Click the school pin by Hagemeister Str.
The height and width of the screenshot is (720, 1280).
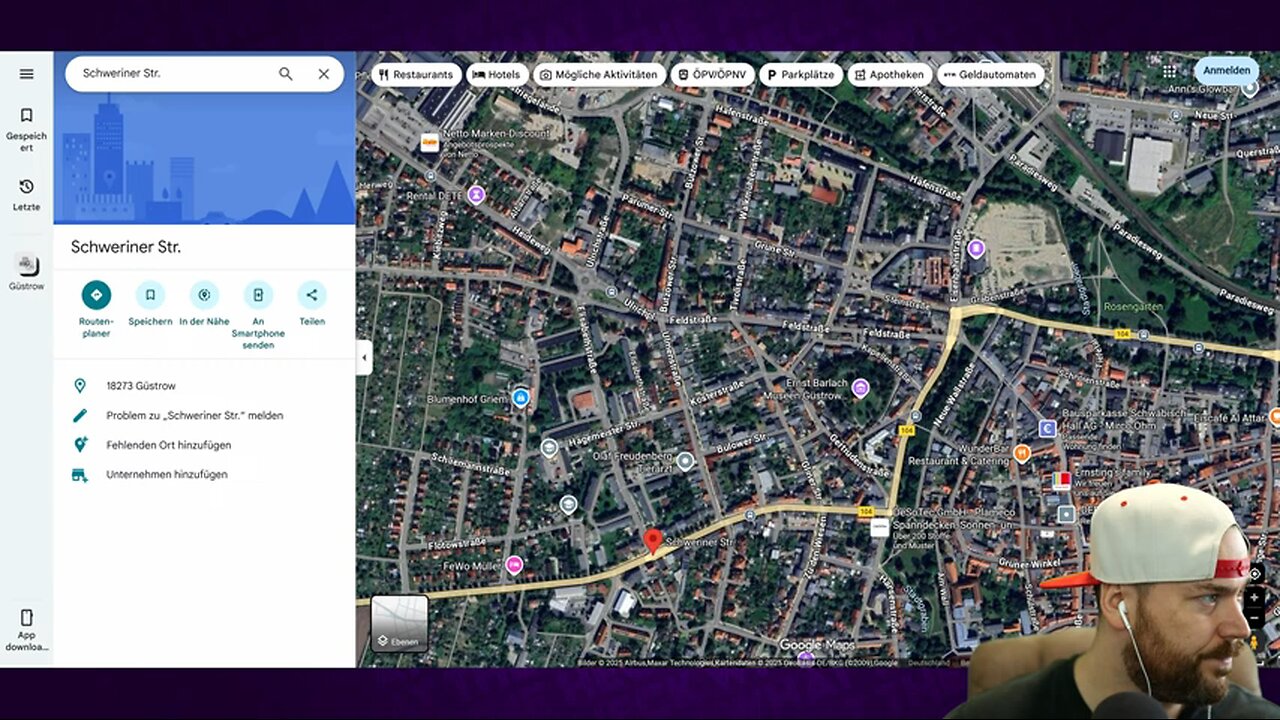(x=549, y=448)
